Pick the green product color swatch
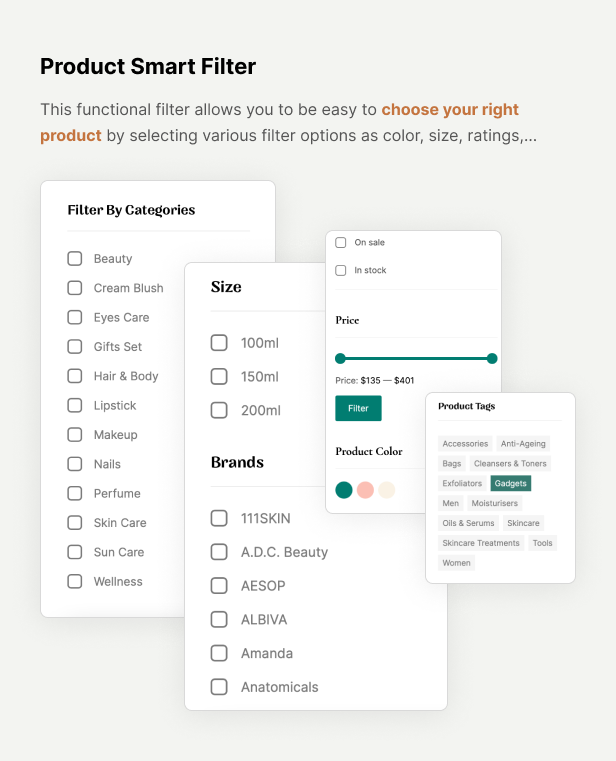Viewport: 616px width, 761px height. [x=344, y=490]
